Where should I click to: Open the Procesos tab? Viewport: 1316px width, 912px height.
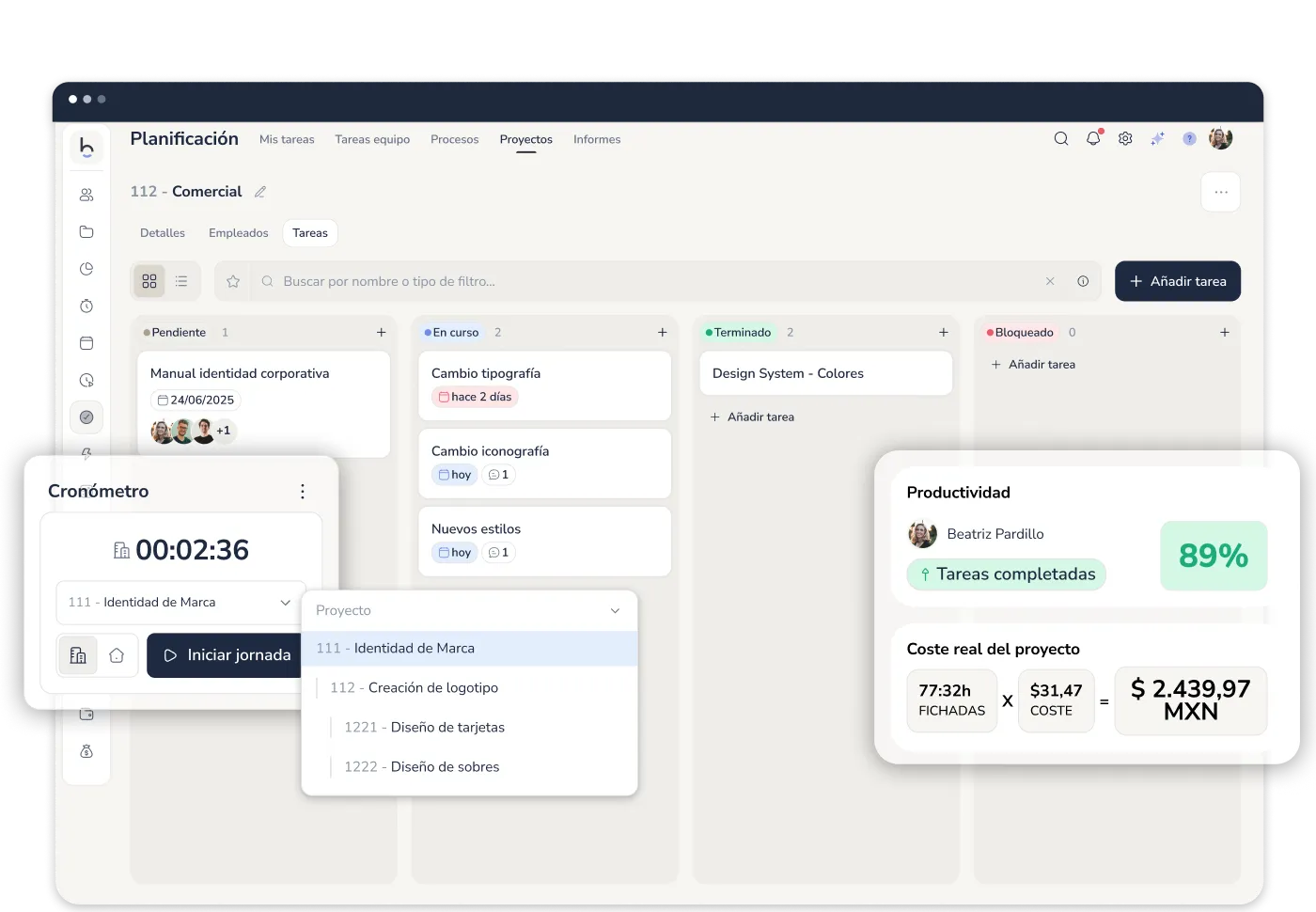click(454, 139)
